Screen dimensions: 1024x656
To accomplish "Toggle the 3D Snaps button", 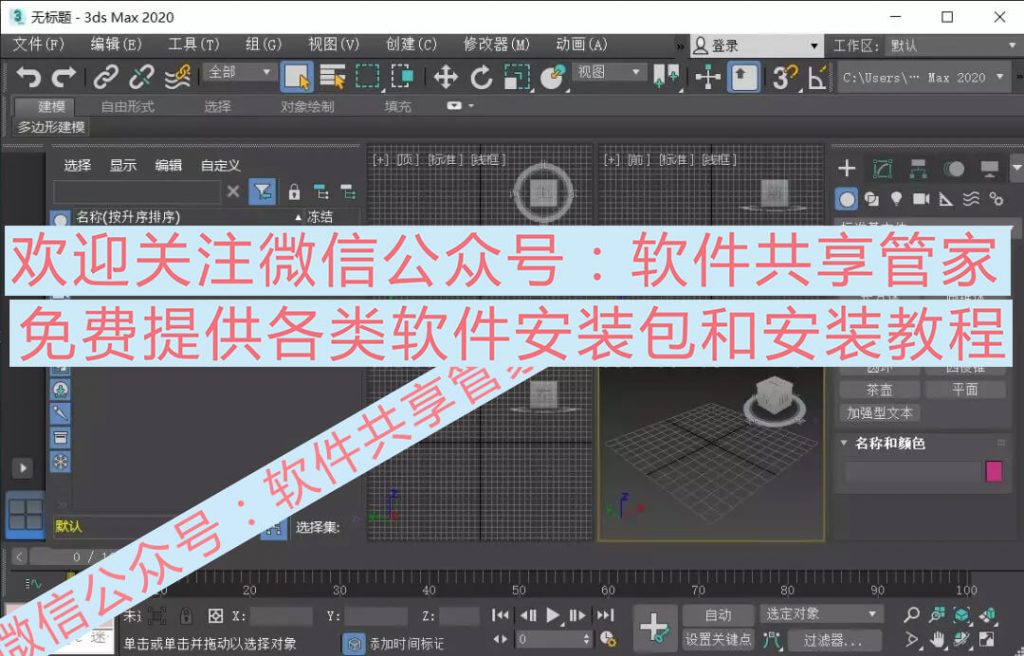I will [x=784, y=77].
